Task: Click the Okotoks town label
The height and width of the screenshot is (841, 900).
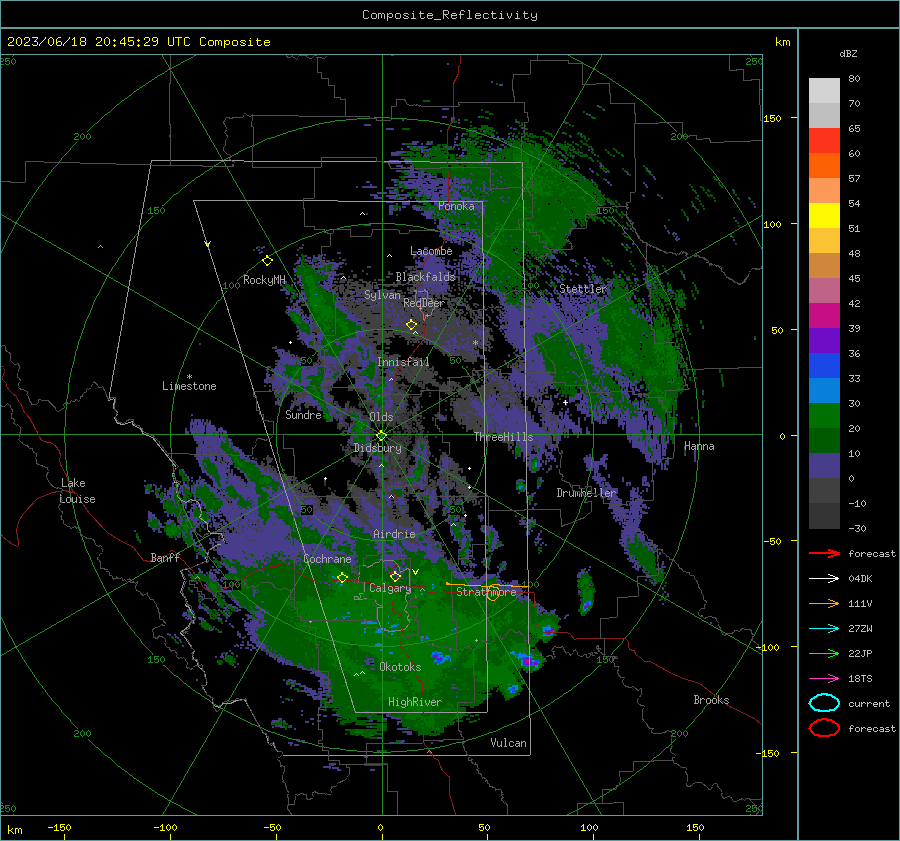Action: (400, 667)
